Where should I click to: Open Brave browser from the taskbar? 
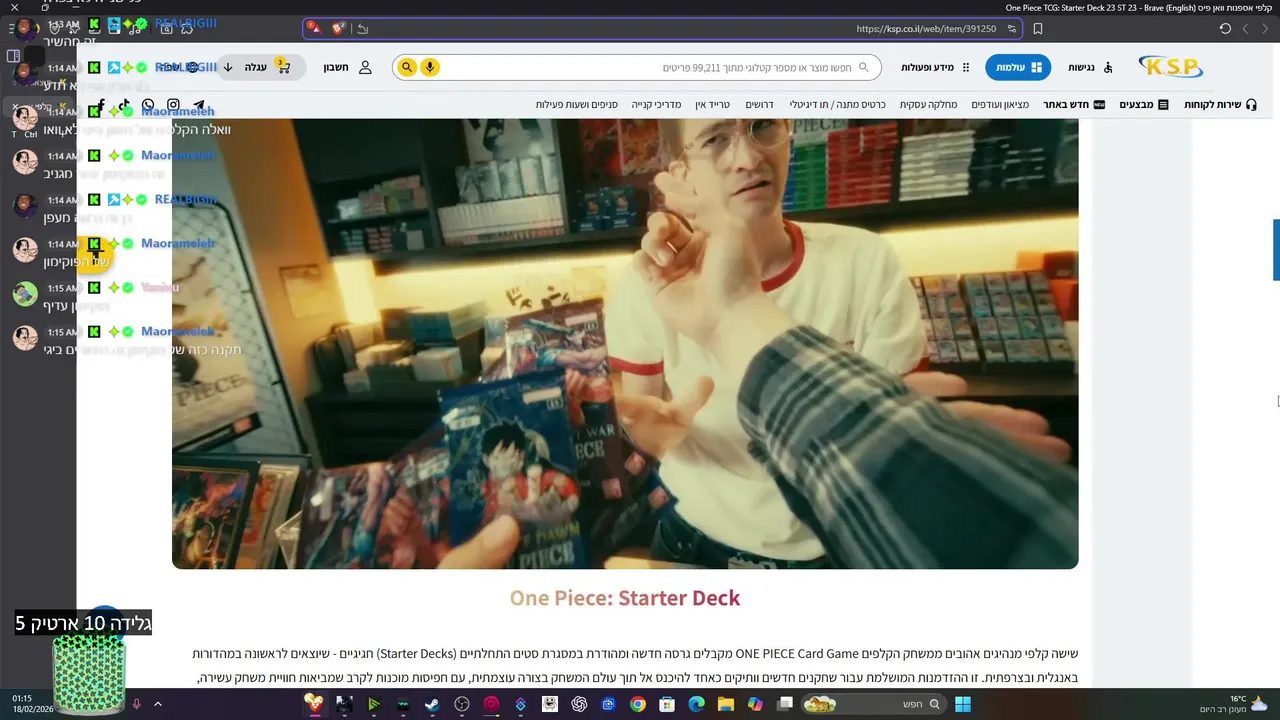[314, 704]
